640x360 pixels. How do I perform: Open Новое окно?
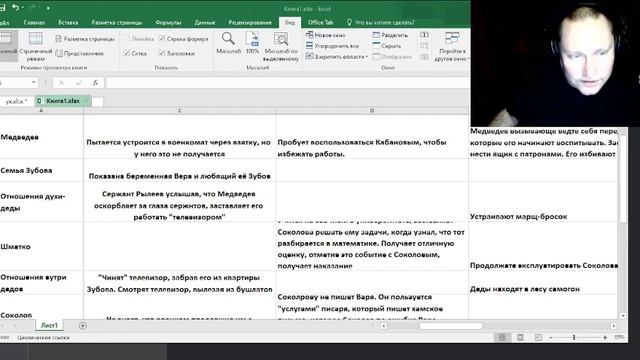pyautogui.click(x=326, y=35)
